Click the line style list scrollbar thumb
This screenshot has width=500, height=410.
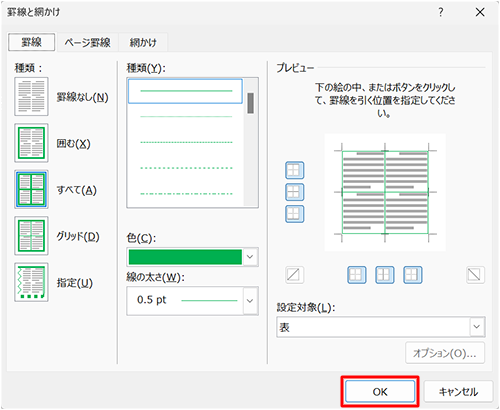(x=251, y=103)
